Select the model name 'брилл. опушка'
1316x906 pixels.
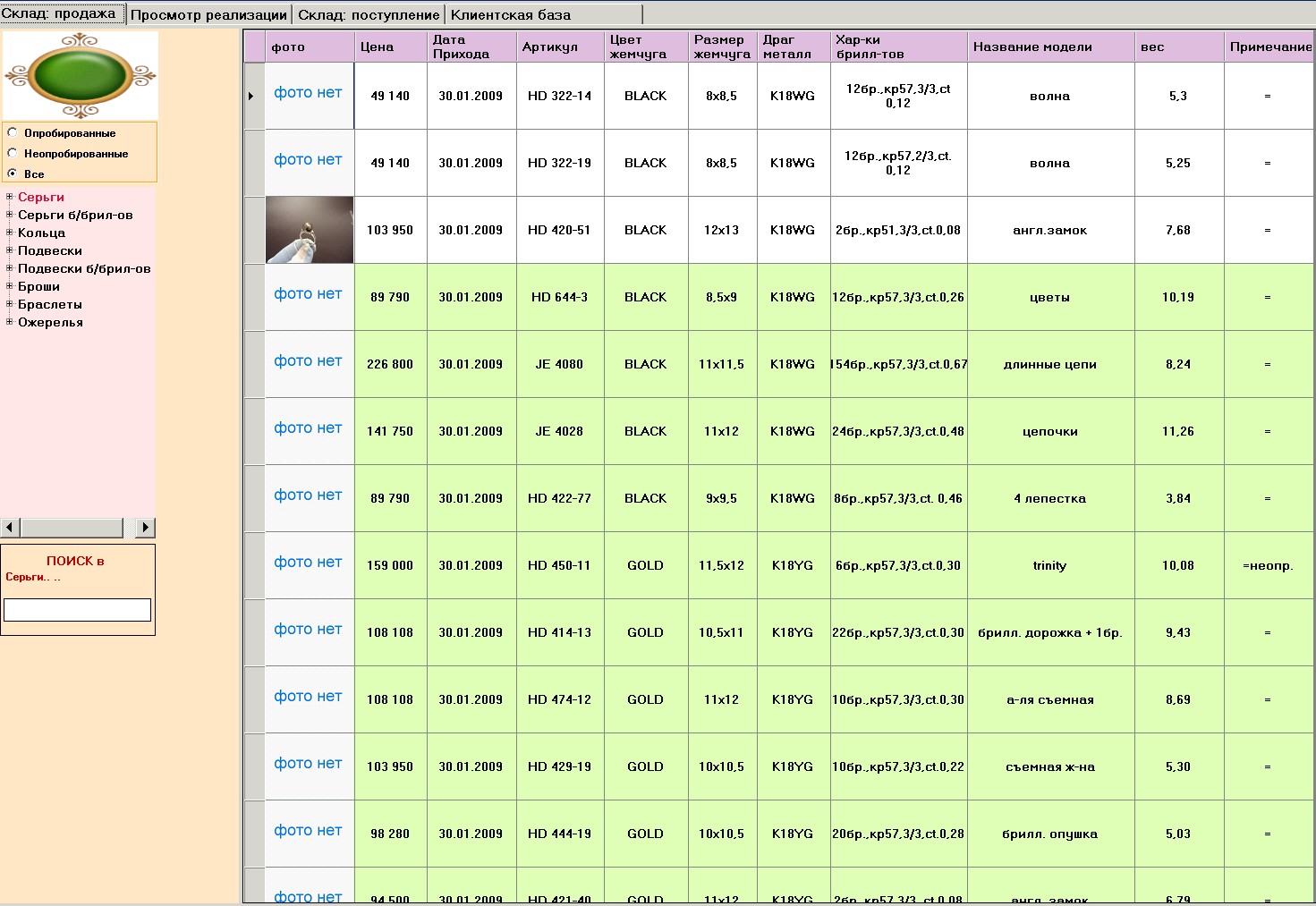coord(1050,834)
